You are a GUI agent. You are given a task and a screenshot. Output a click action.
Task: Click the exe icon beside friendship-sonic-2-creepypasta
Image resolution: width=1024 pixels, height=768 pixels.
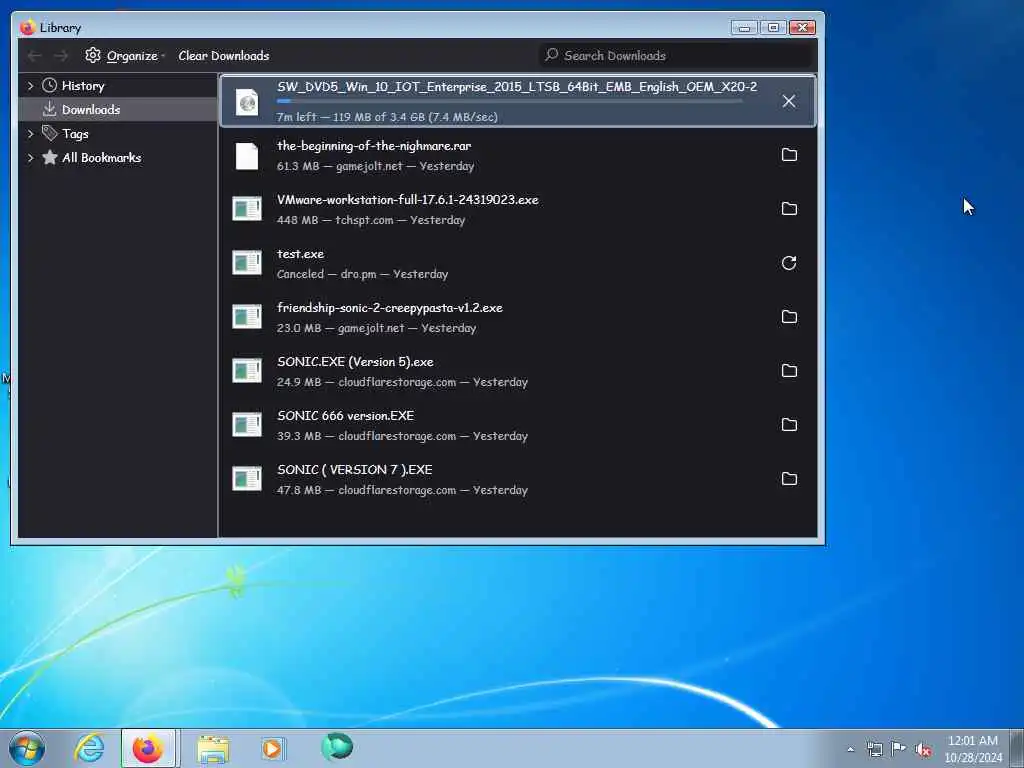tap(247, 317)
